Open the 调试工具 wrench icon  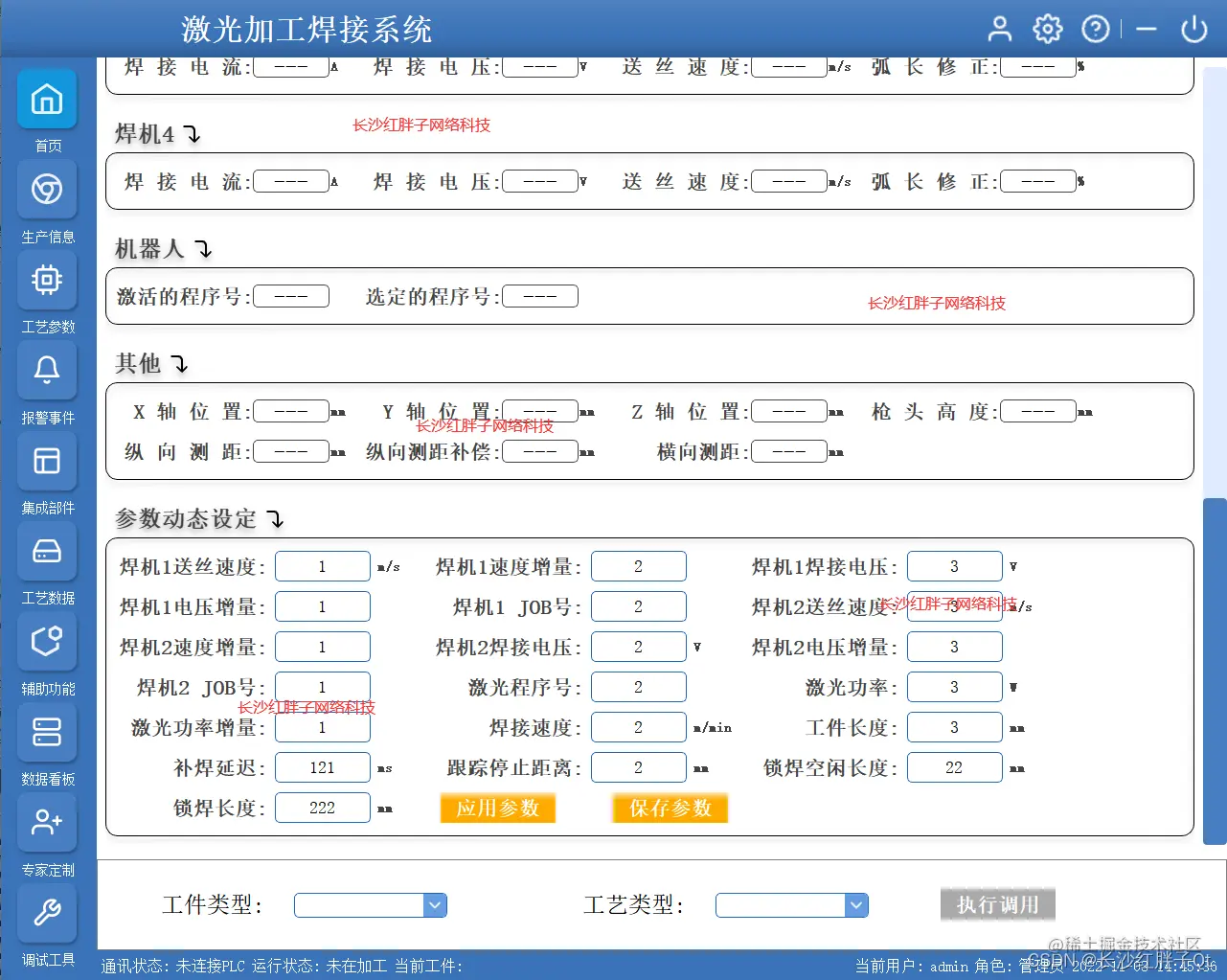[x=47, y=913]
